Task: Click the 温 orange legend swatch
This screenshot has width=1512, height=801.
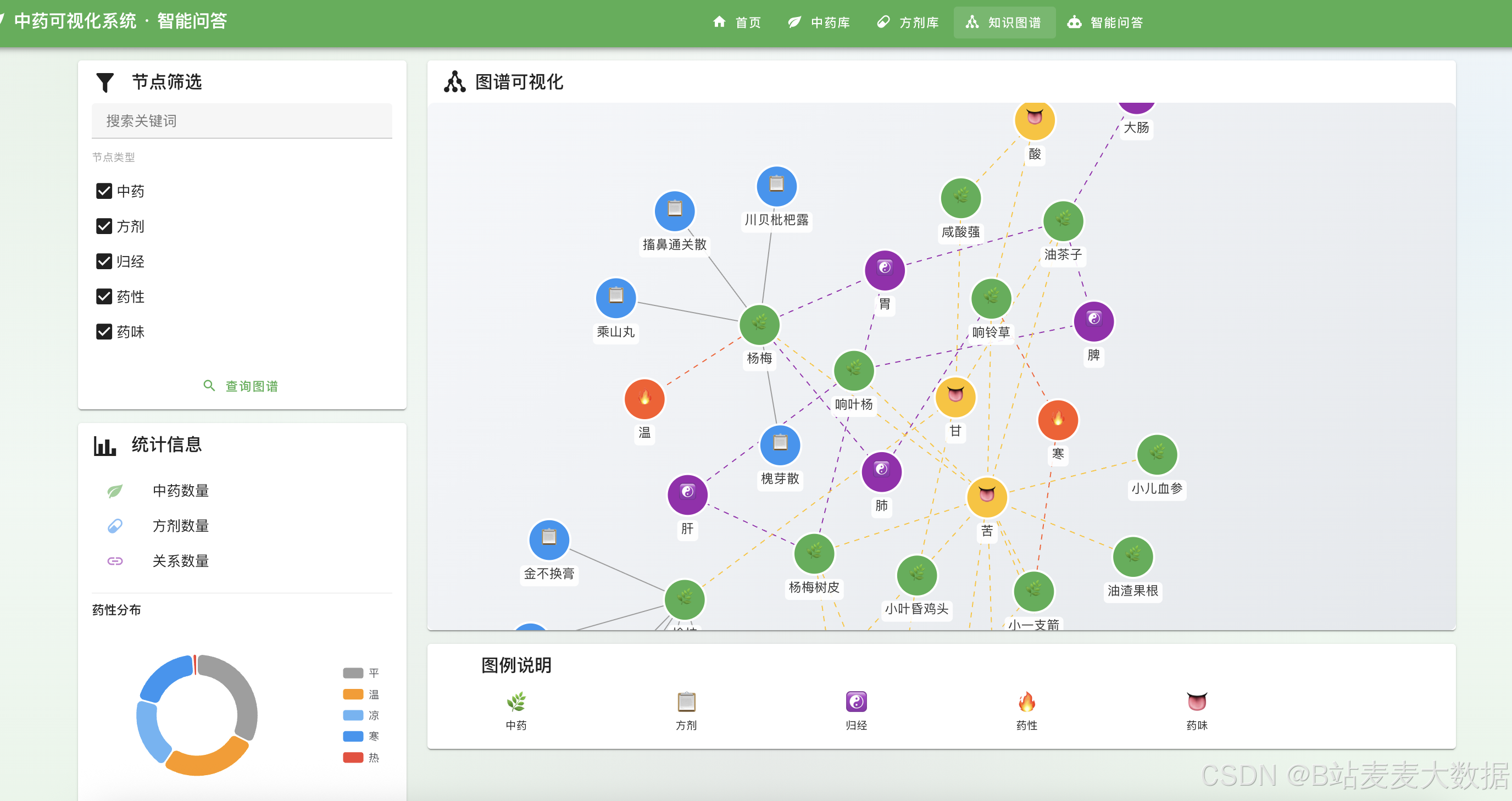Action: pos(353,694)
